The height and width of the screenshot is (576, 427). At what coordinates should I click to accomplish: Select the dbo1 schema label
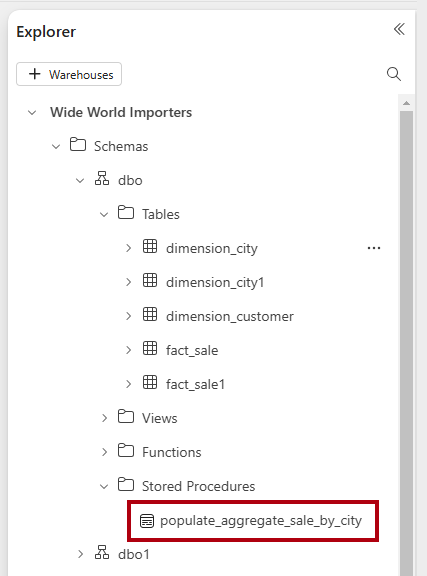click(134, 554)
